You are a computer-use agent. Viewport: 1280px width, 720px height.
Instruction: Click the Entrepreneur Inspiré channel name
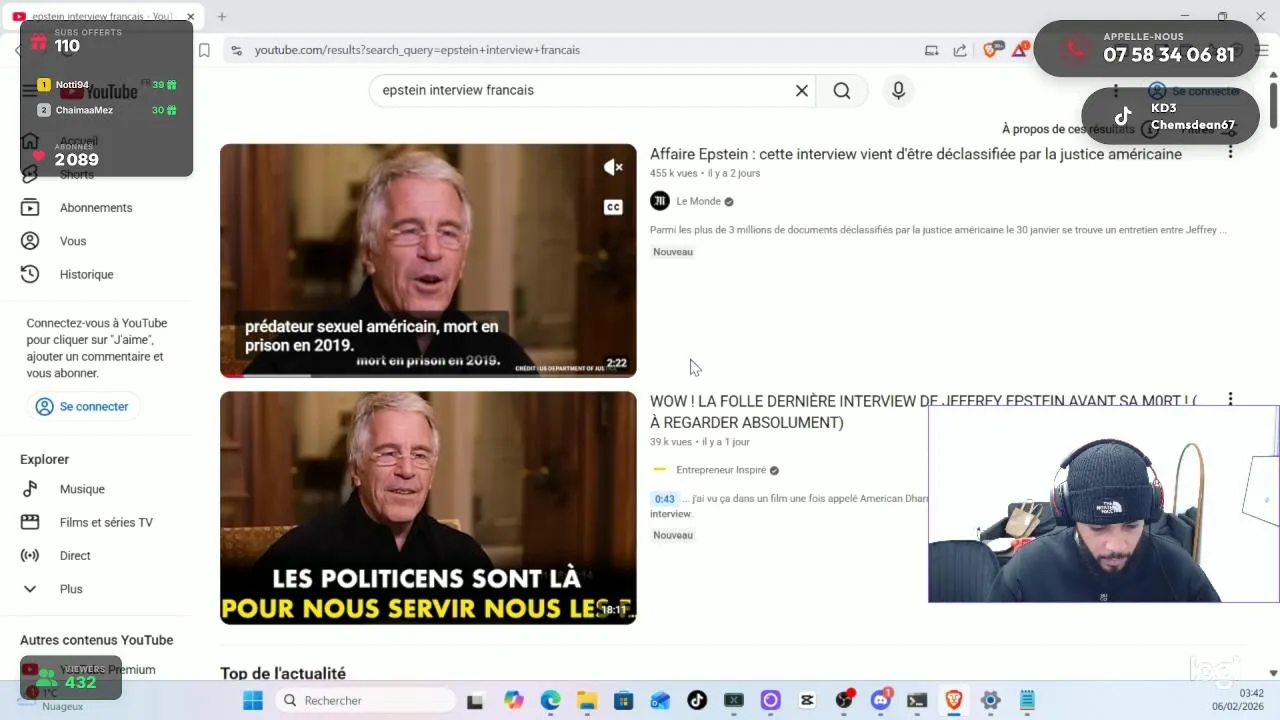721,470
